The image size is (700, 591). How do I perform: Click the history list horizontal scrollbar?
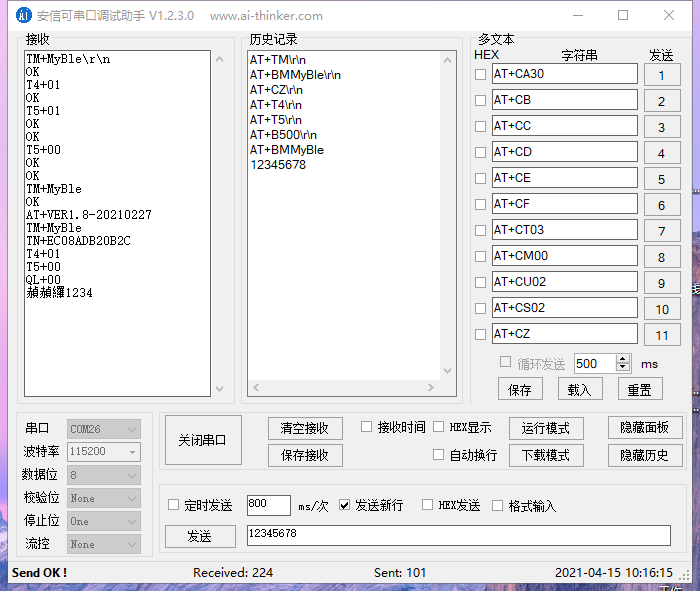pos(343,387)
